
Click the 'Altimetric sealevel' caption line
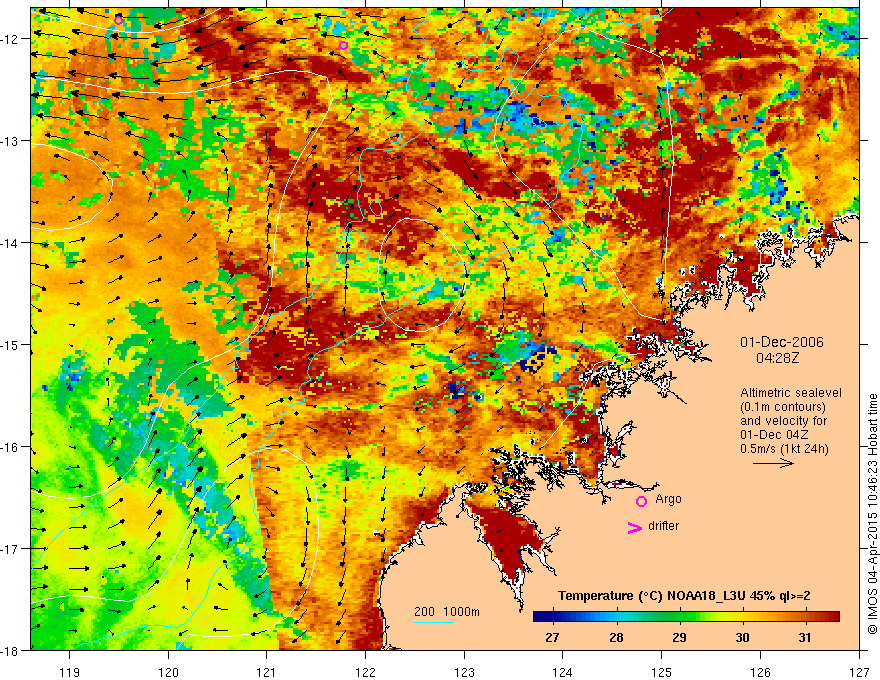pyautogui.click(x=791, y=393)
